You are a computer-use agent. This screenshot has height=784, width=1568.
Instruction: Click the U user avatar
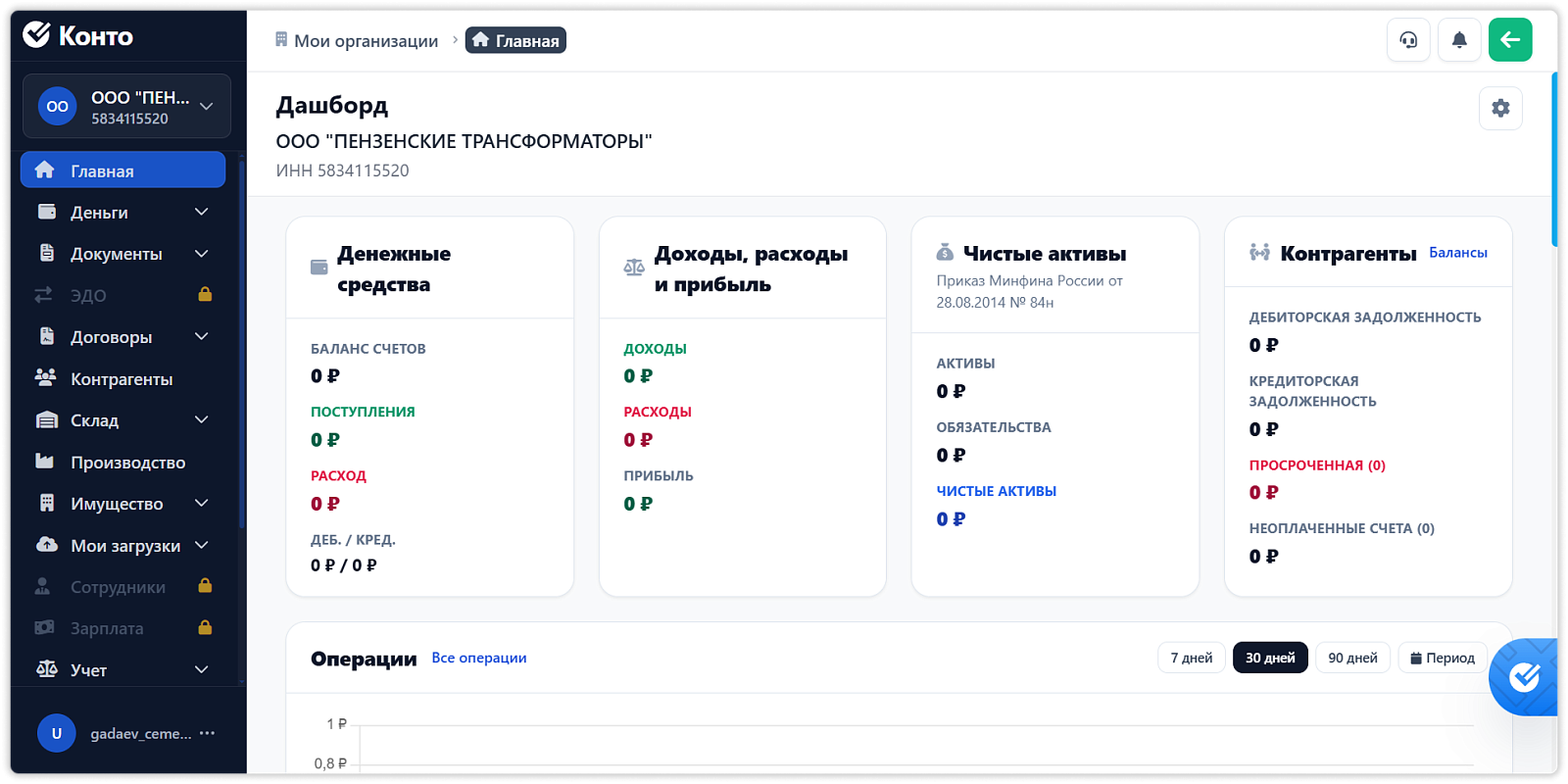[56, 733]
